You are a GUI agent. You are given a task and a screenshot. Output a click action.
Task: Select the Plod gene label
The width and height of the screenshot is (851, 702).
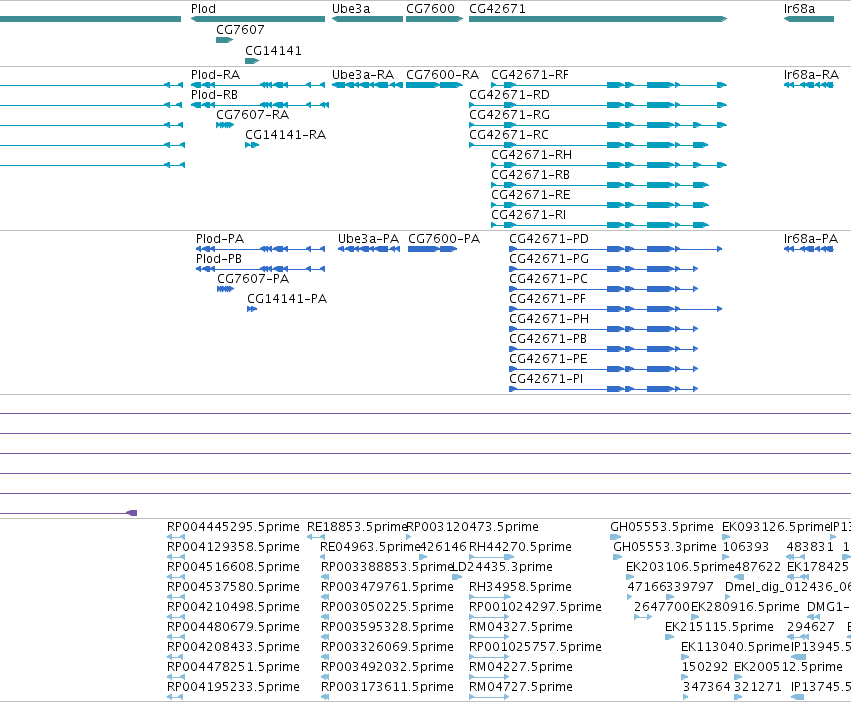click(203, 9)
